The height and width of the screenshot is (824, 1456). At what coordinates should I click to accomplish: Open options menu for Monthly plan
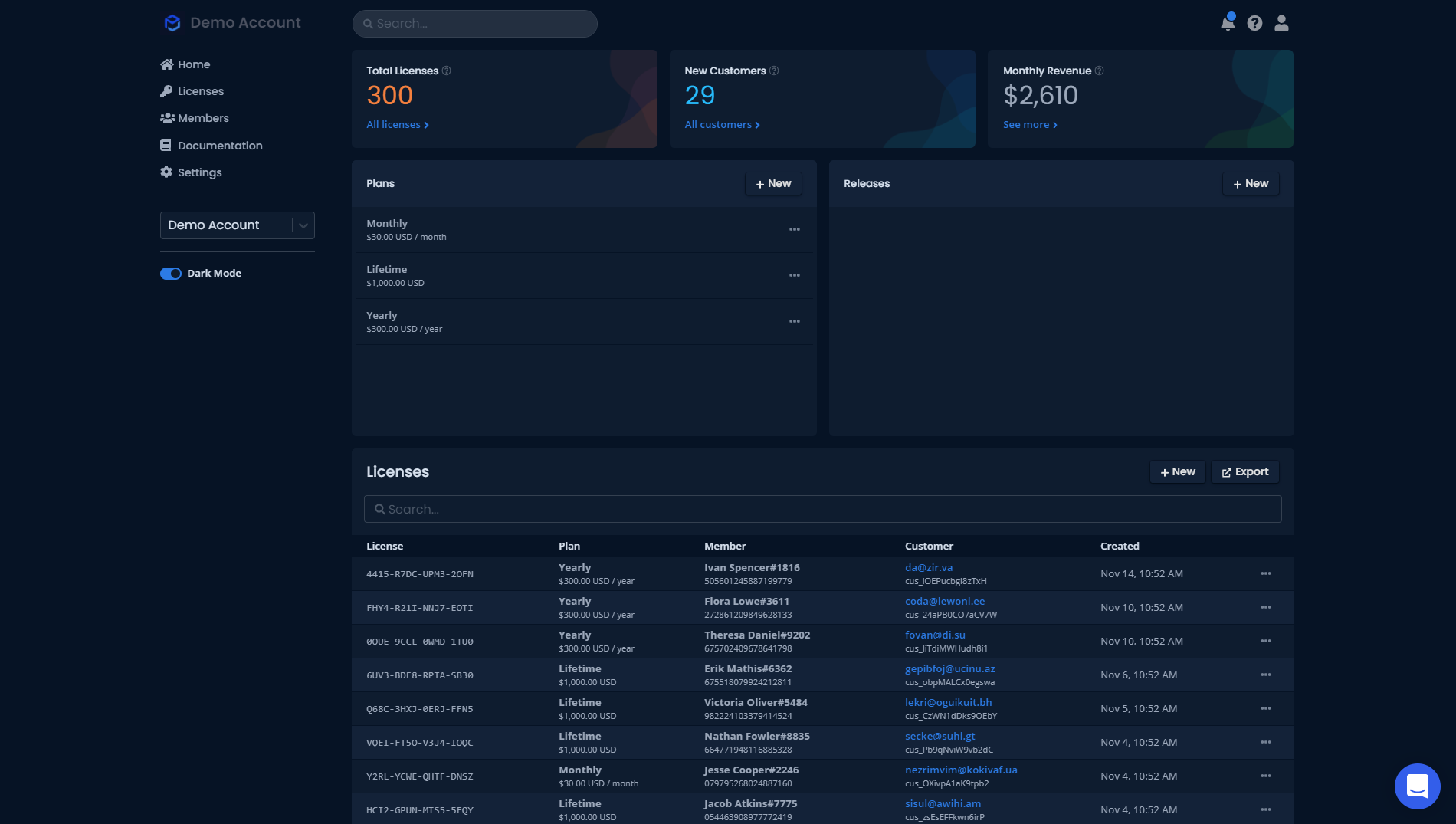pos(795,229)
